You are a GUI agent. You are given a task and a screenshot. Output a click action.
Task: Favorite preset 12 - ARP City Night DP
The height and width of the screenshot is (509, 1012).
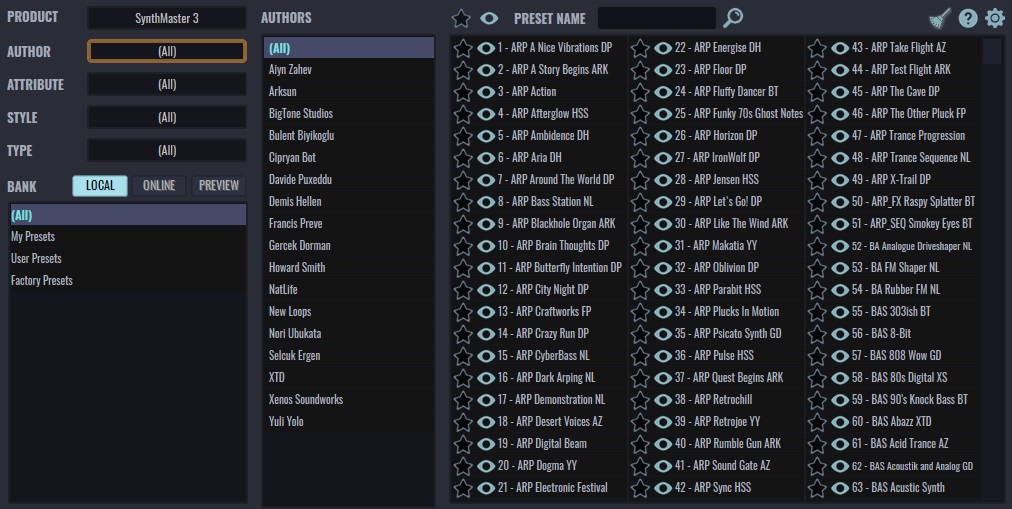coord(463,290)
